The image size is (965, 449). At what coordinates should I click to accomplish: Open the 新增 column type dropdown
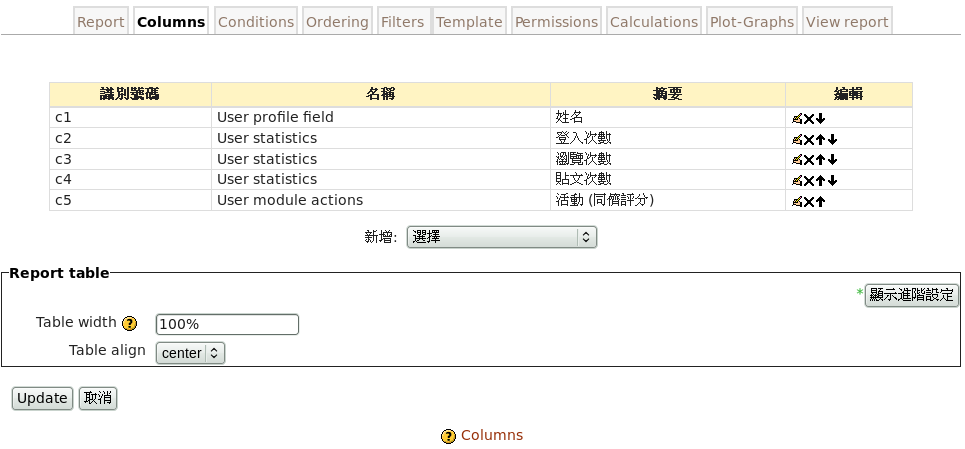point(501,237)
